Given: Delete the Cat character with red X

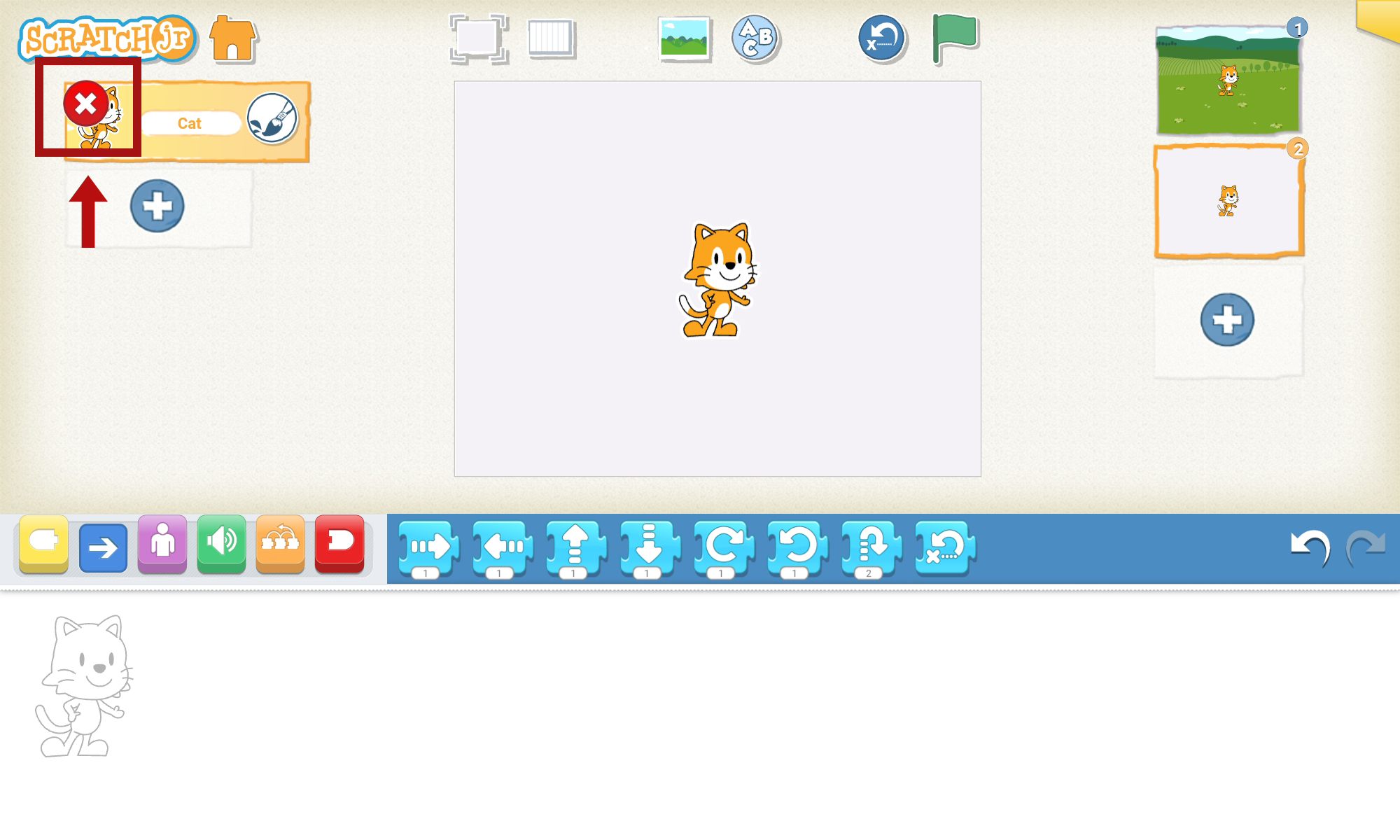Looking at the screenshot, I should 85,104.
